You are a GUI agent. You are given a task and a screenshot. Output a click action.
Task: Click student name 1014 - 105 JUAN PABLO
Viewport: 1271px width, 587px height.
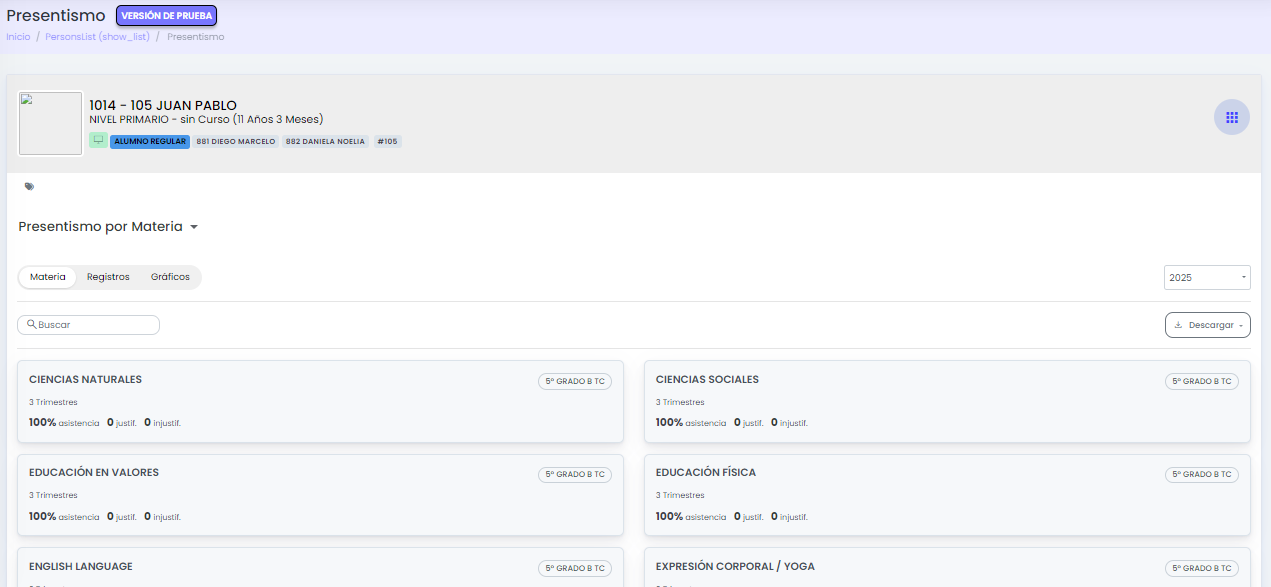(163, 105)
